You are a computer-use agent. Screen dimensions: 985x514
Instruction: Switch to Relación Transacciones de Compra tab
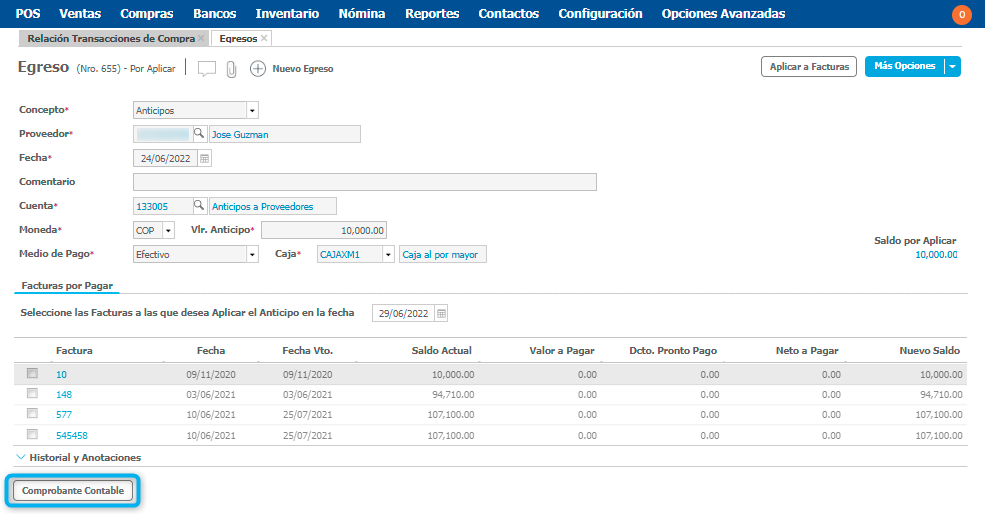point(111,38)
